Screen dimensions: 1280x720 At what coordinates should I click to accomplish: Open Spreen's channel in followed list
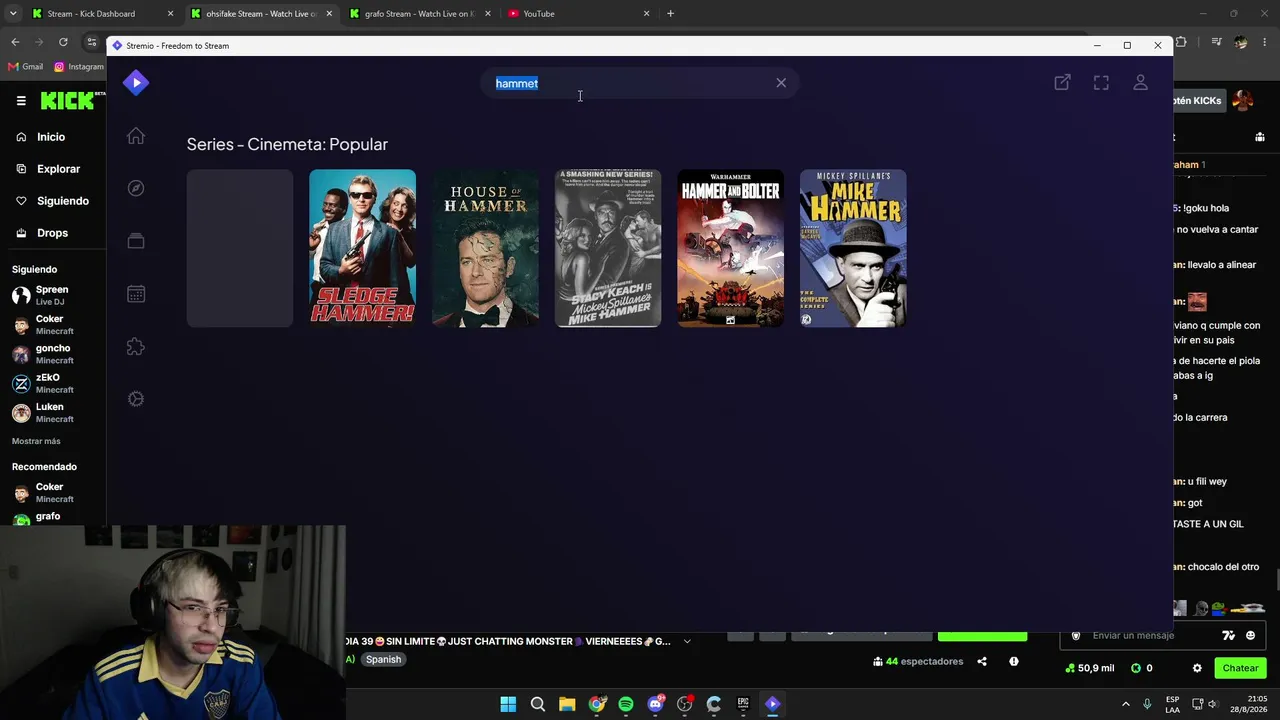pyautogui.click(x=53, y=295)
